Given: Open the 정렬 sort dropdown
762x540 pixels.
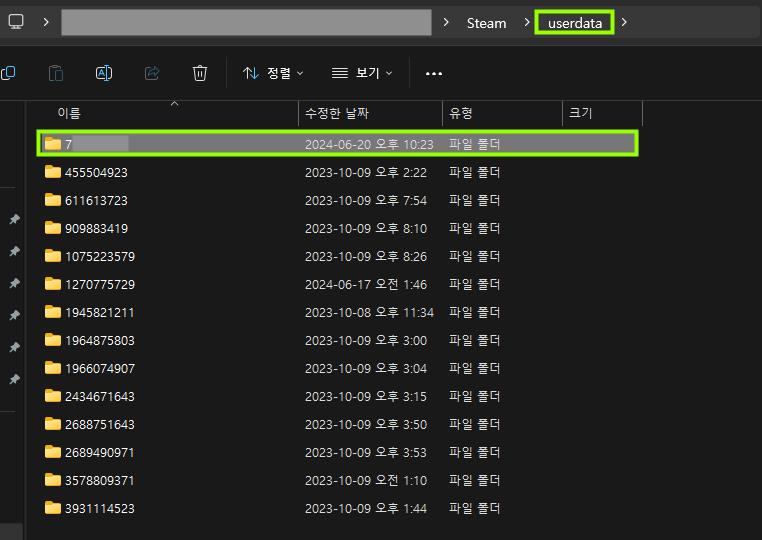Looking at the screenshot, I should pos(273,73).
